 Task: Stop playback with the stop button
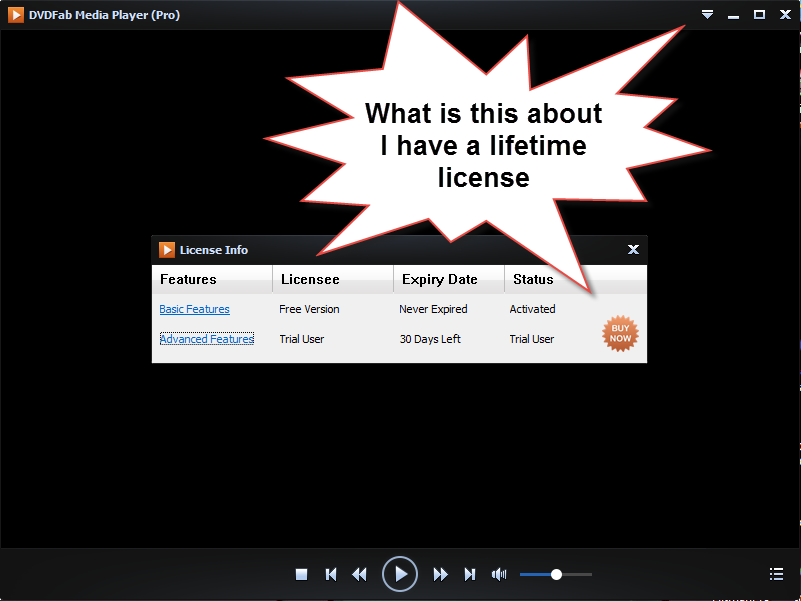301,574
